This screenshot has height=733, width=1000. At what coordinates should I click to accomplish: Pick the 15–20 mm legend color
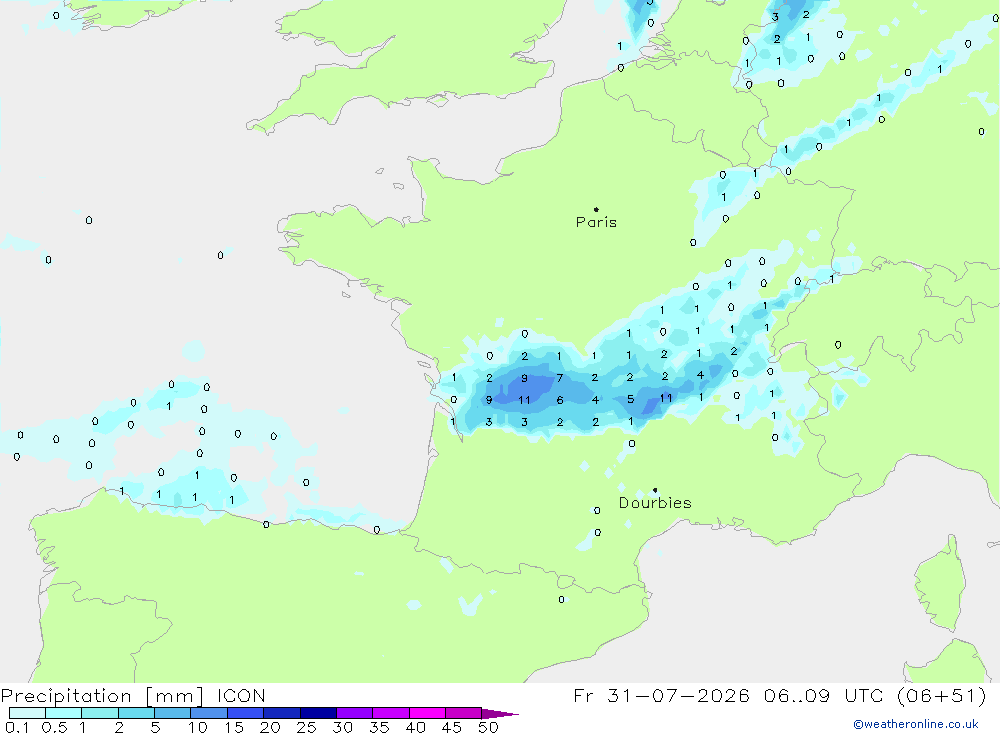point(246,713)
